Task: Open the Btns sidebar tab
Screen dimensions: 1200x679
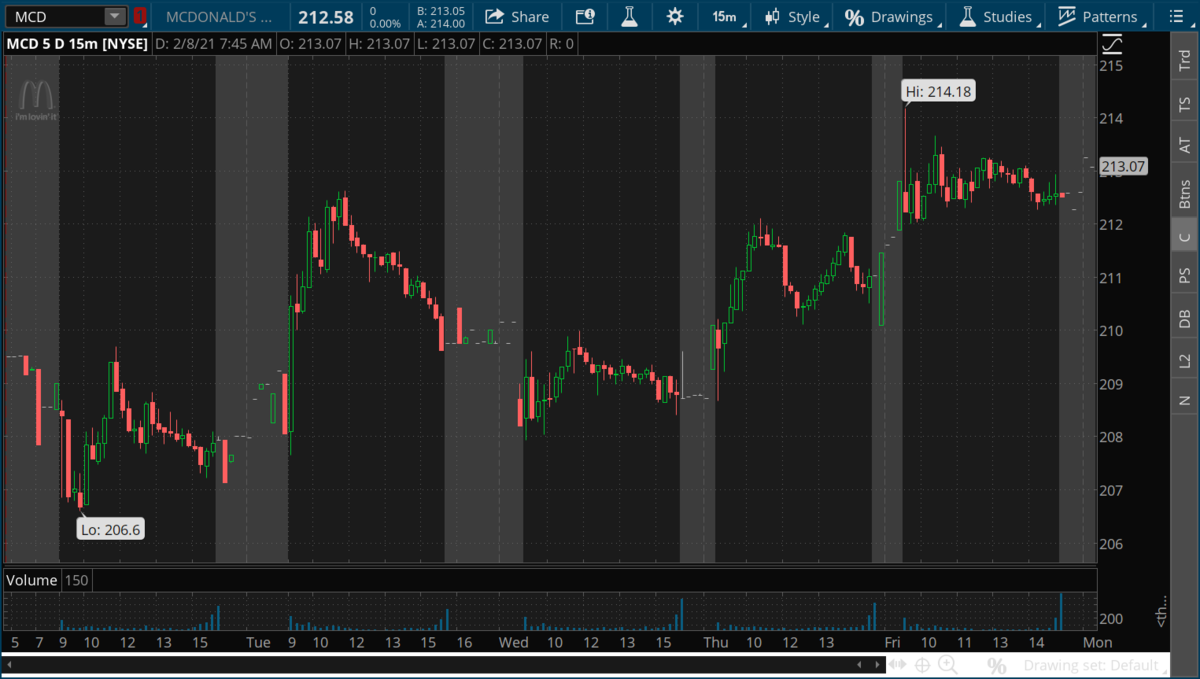Action: pyautogui.click(x=1185, y=193)
